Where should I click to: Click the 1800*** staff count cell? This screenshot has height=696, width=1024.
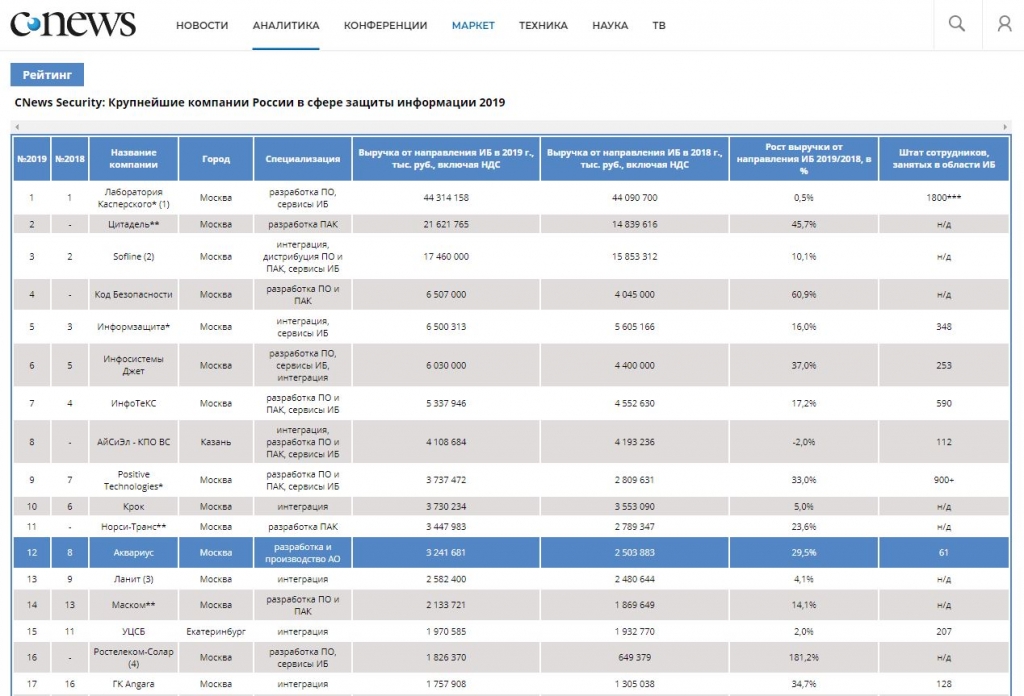944,198
